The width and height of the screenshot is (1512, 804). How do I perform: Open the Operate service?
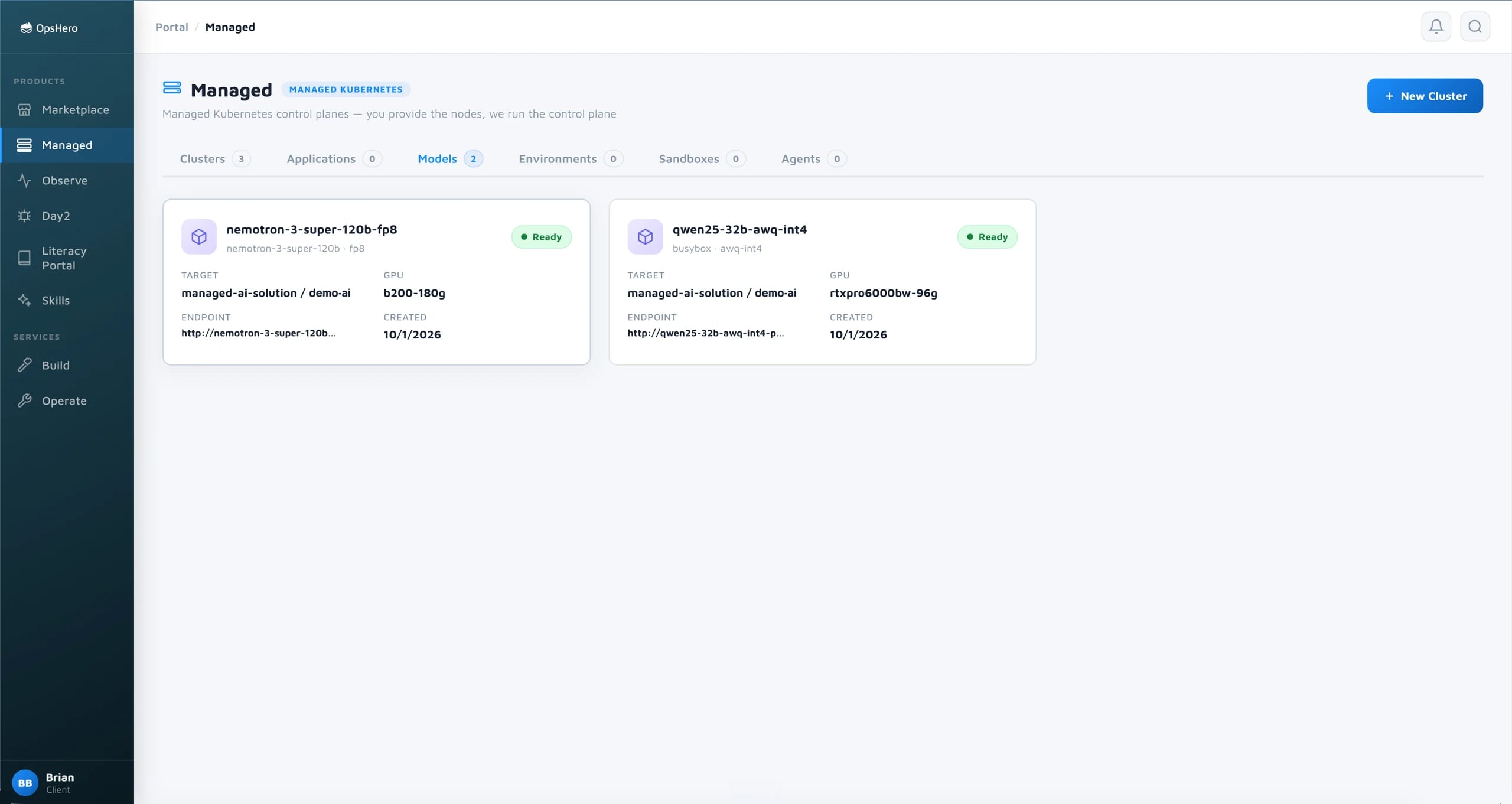point(67,401)
